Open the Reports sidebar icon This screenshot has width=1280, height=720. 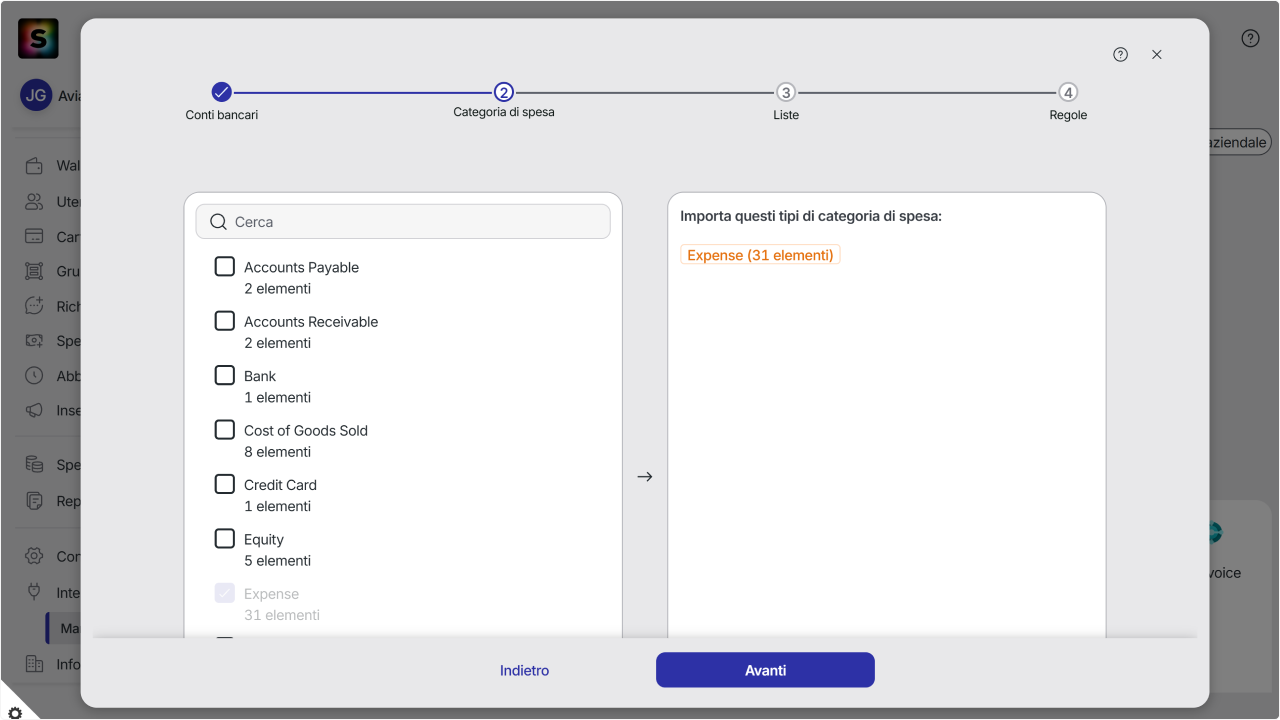(x=35, y=501)
